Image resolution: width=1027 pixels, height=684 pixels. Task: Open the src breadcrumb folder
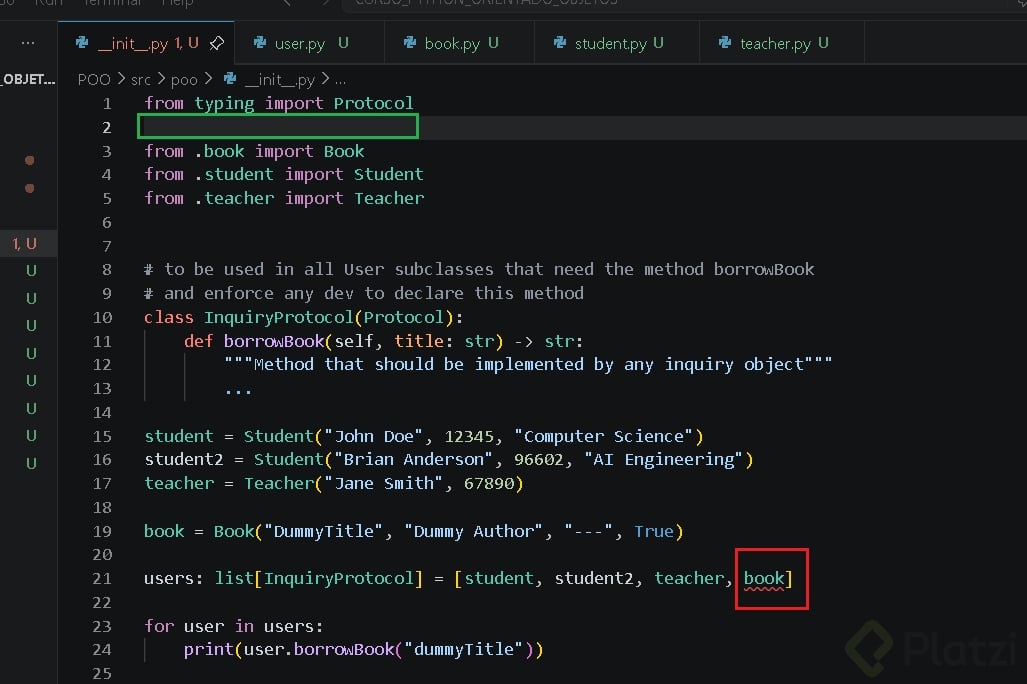tap(140, 80)
